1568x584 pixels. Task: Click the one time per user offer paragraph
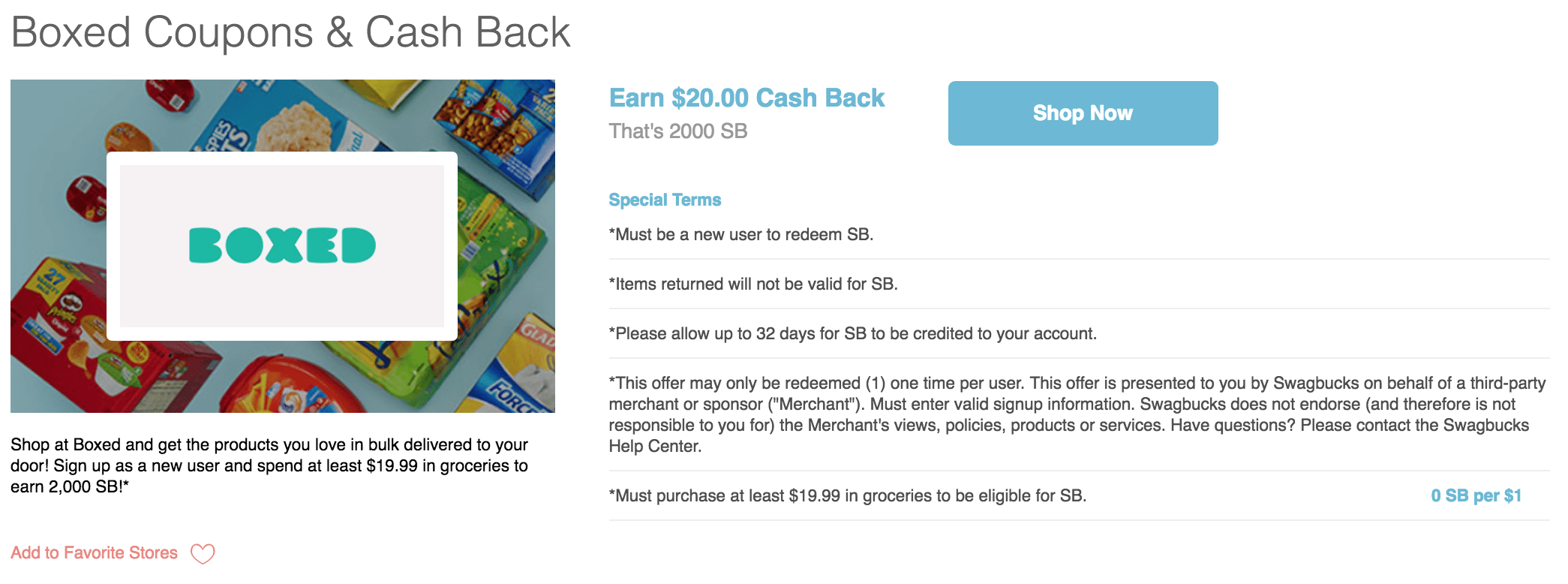[1077, 414]
